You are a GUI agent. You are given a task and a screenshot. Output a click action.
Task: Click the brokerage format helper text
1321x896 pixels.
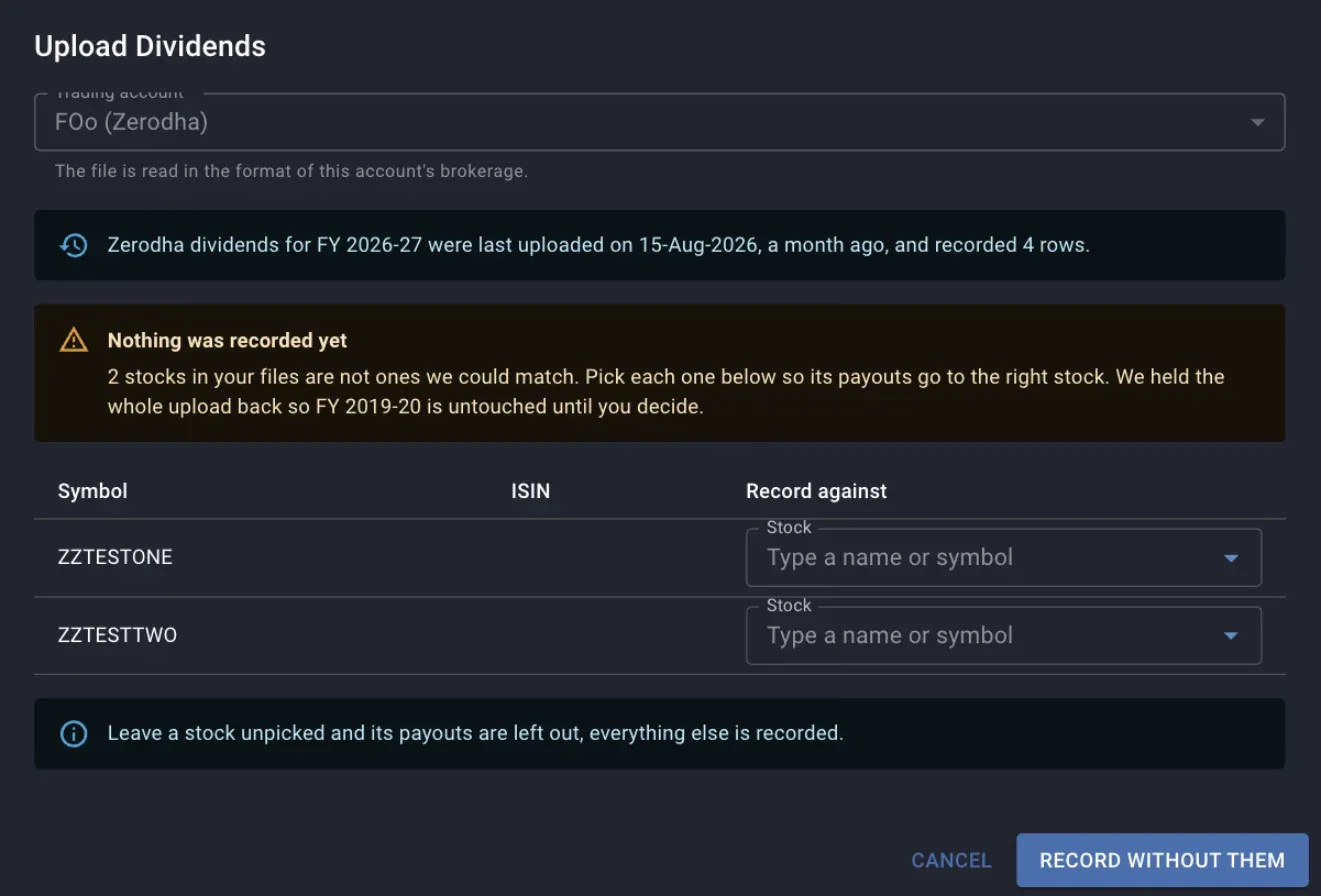pyautogui.click(x=291, y=171)
